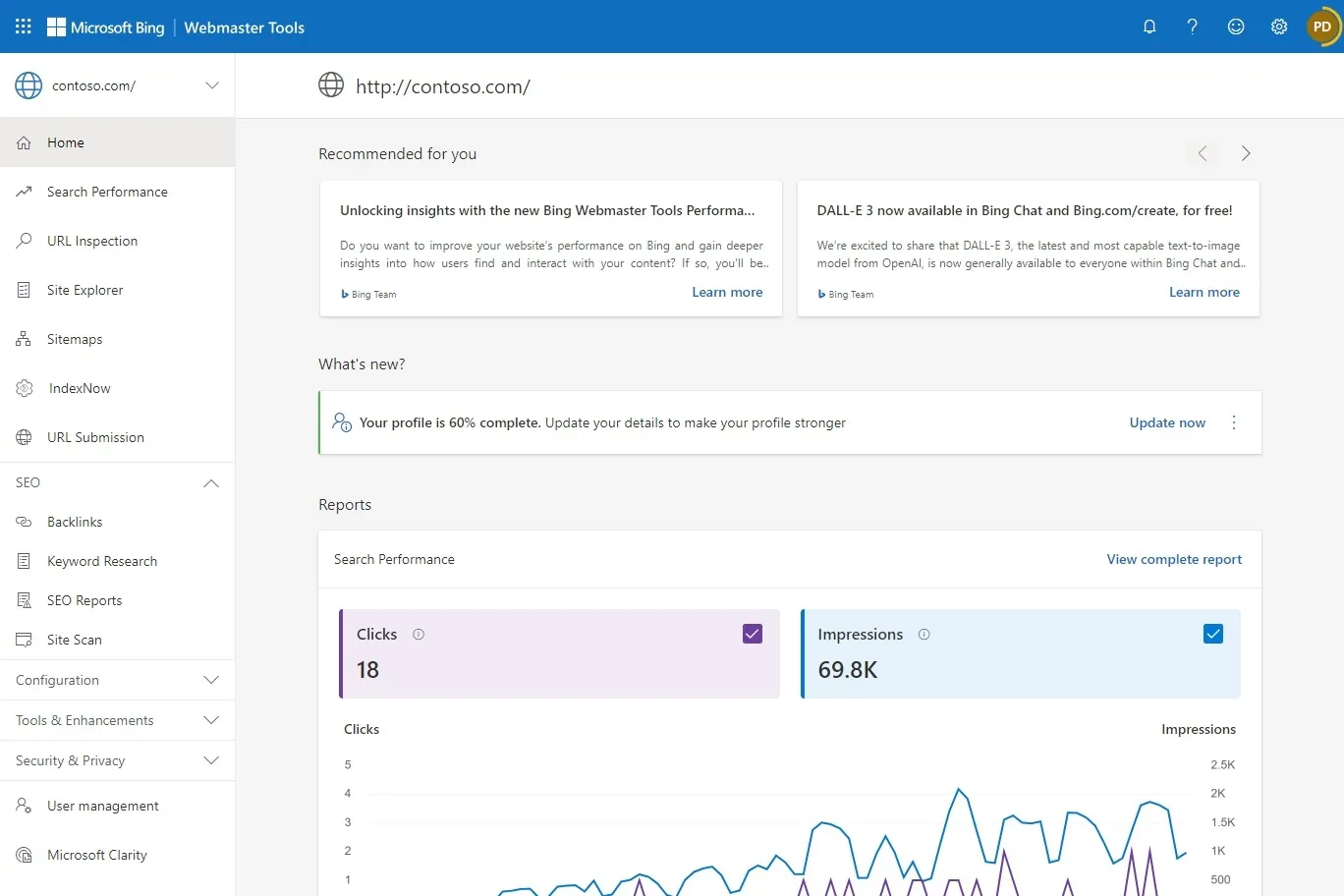Collapse the SEO section

point(118,482)
